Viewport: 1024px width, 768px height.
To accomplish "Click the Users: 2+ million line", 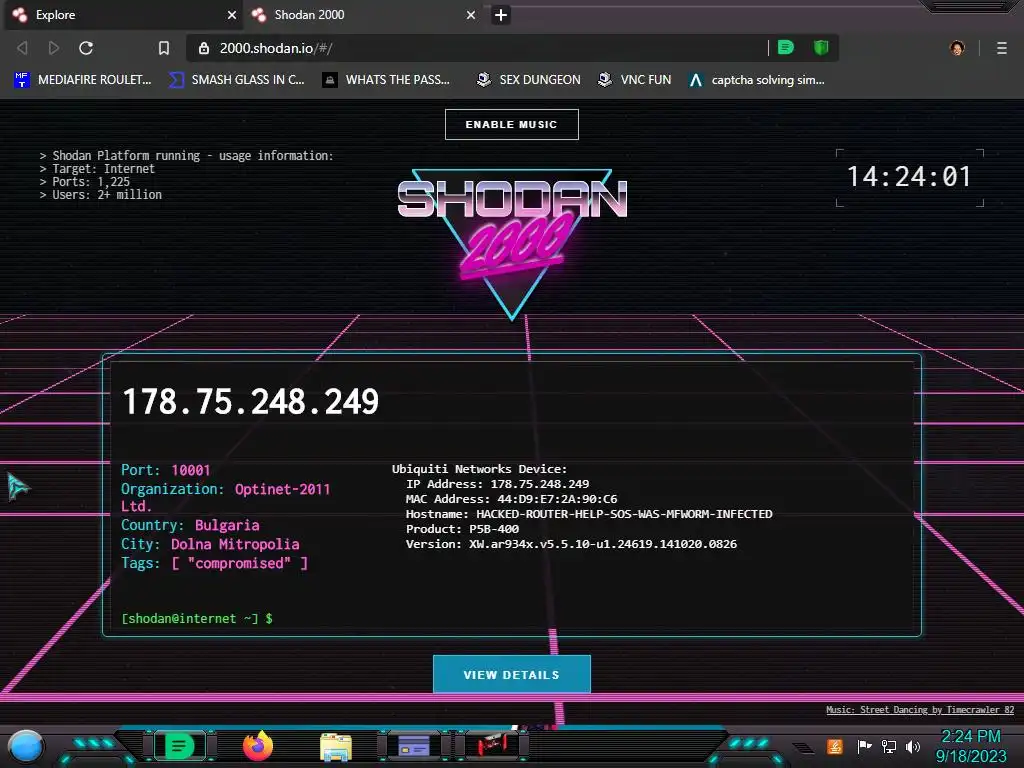I will point(101,195).
